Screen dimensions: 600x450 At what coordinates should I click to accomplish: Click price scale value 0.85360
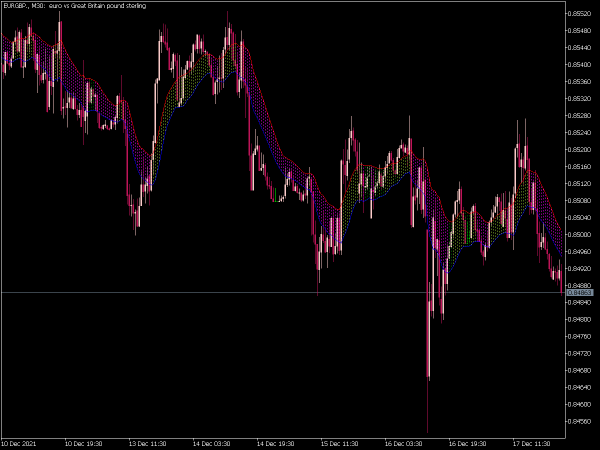pos(579,82)
